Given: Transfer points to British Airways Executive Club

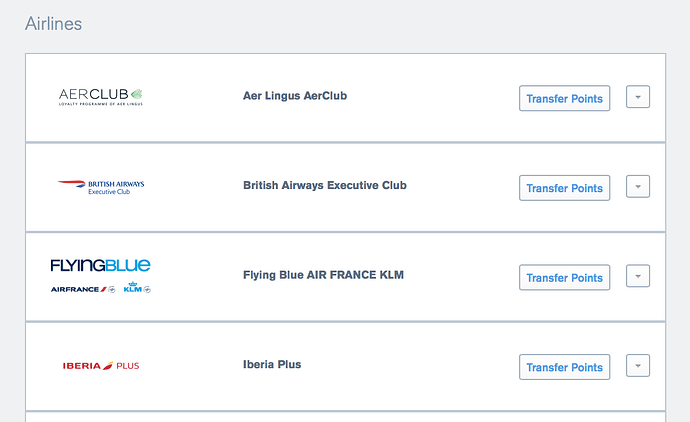Looking at the screenshot, I should click(x=564, y=188).
